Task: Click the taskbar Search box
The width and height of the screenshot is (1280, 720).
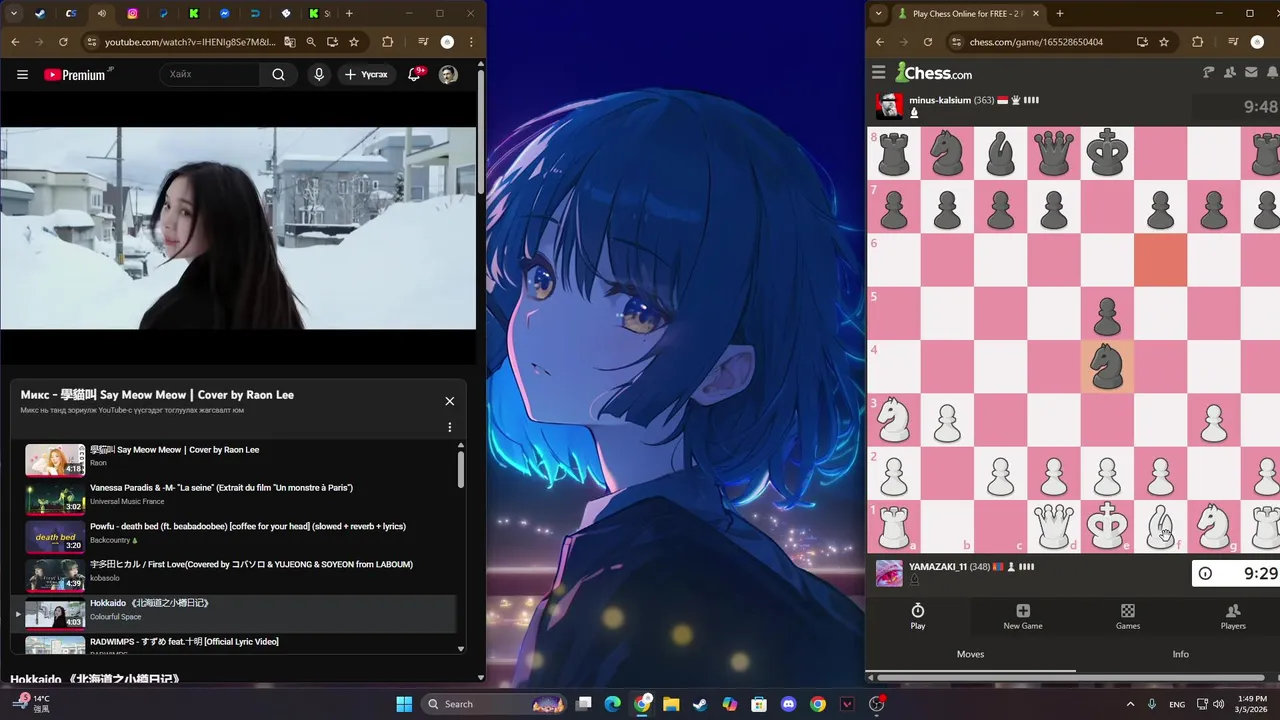Action: 496,704
